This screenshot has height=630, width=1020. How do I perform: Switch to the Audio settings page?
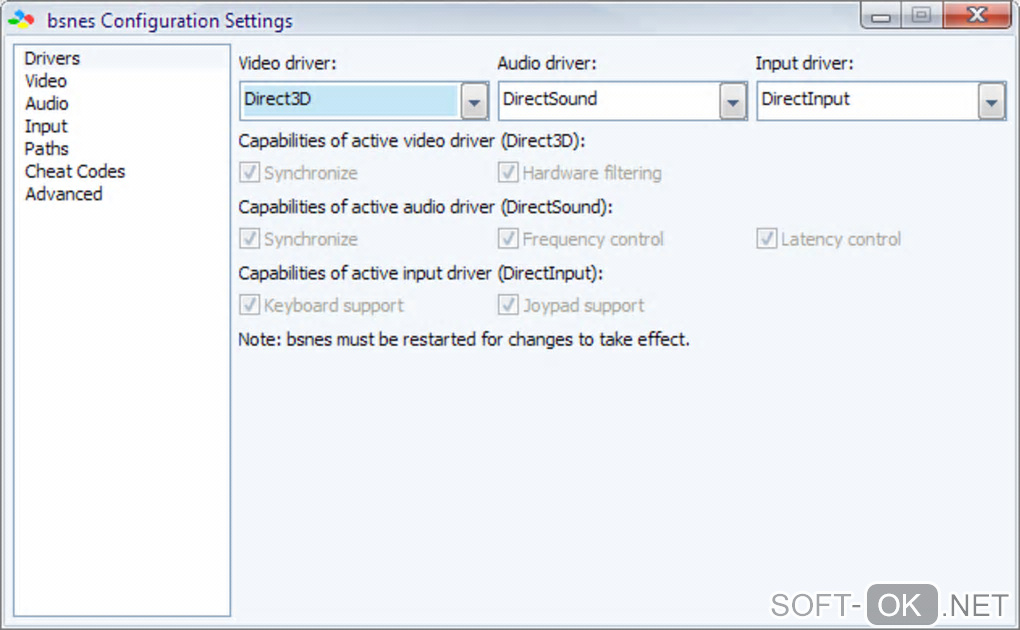47,104
